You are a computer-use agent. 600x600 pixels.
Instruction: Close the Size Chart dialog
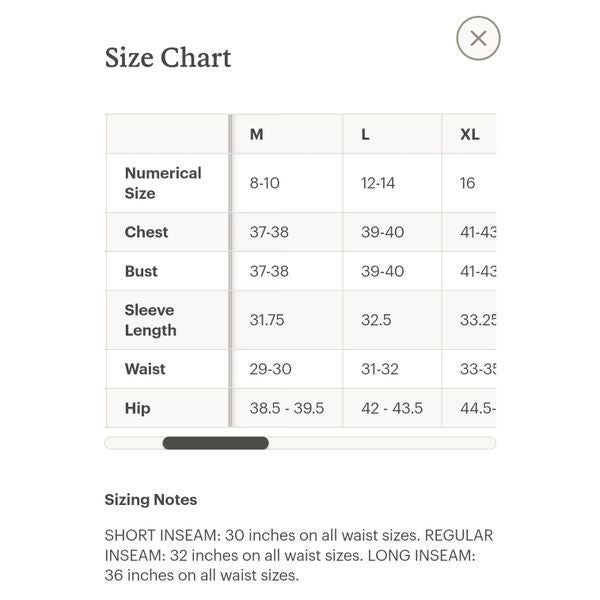[478, 38]
